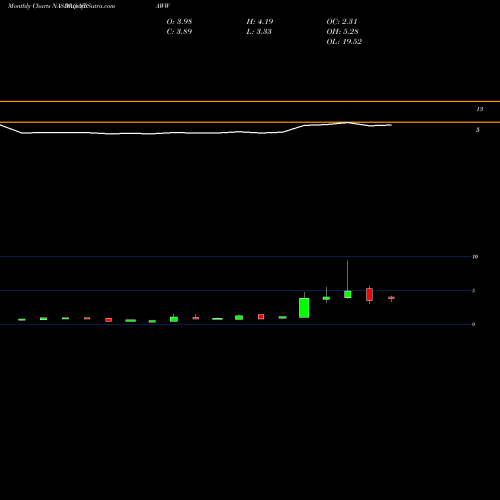This screenshot has height=500, width=500.
Task: Click the 'OC: 2.31' value
Action: point(342,22)
